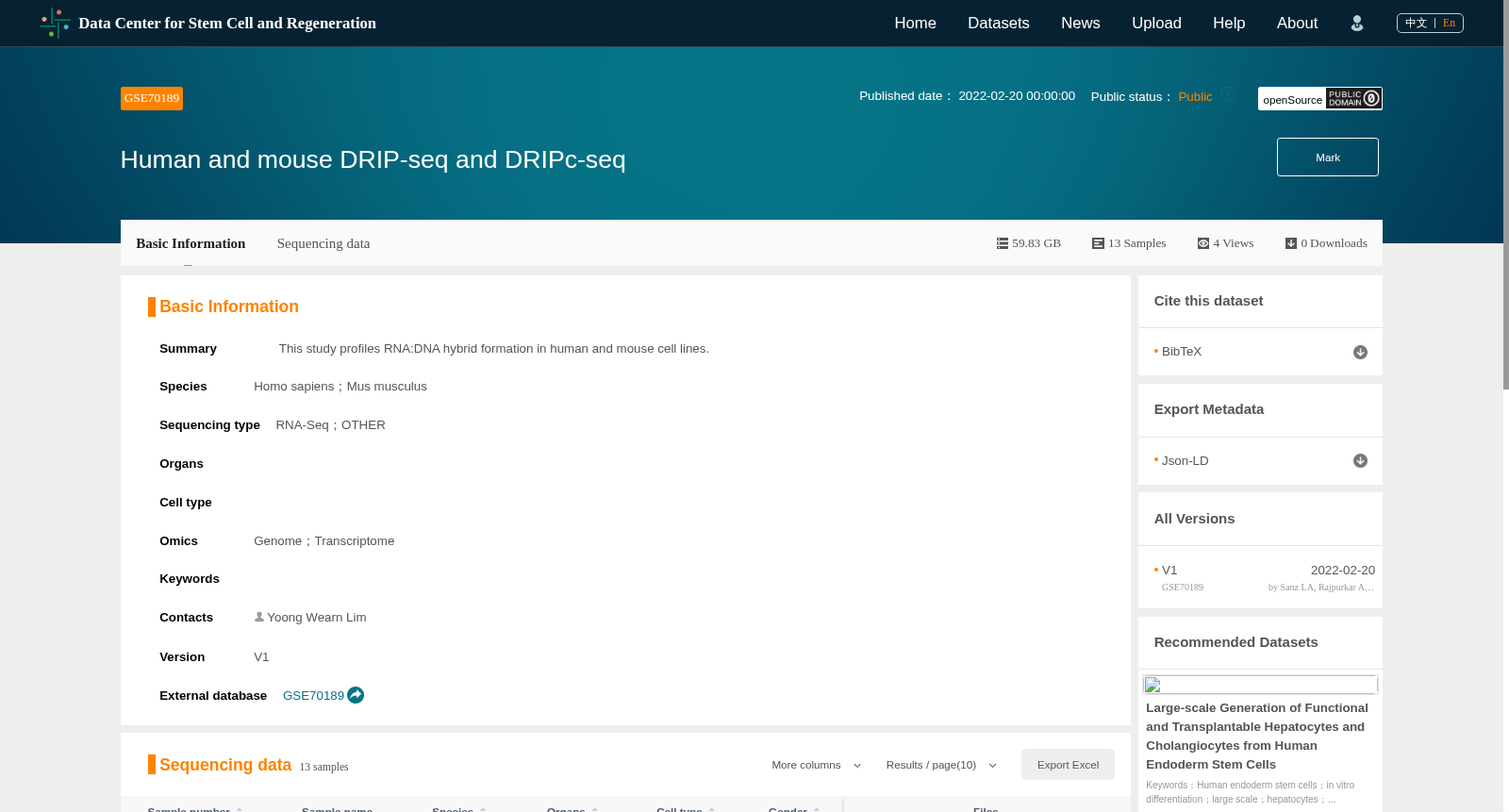Select the Basic Information tab
1509x812 pixels.
[x=191, y=243]
